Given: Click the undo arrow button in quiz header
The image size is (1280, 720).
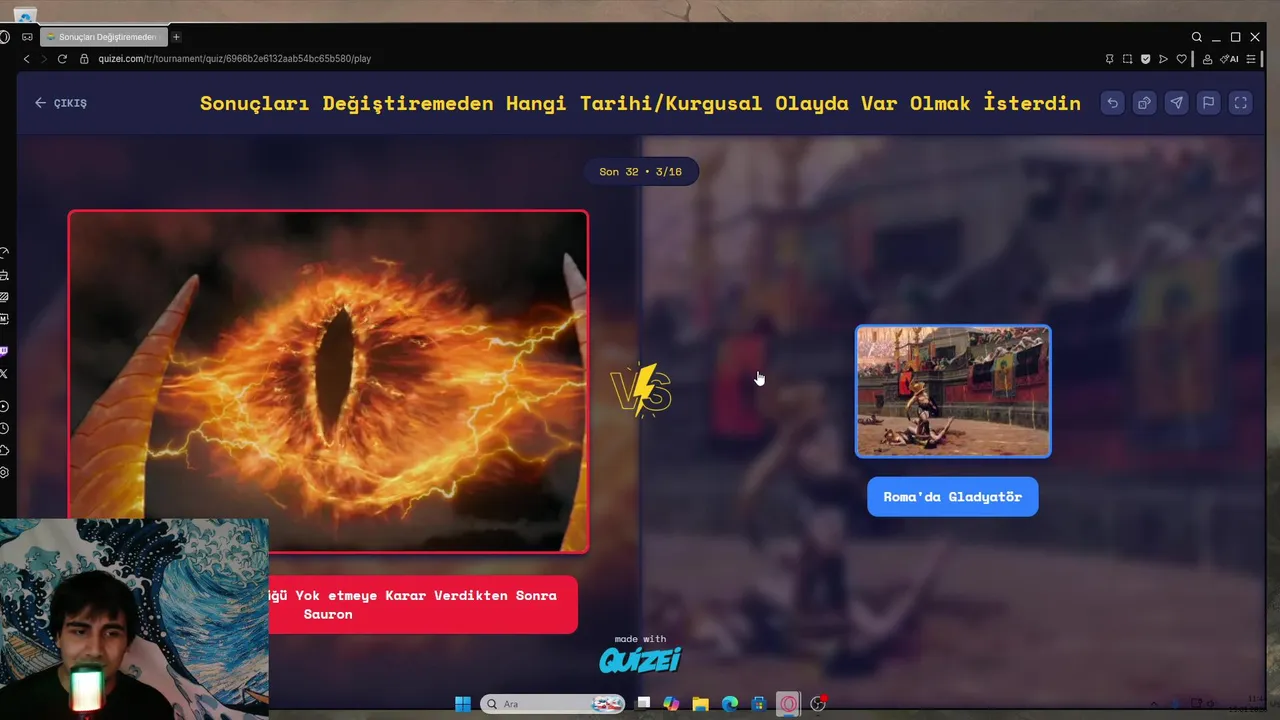Looking at the screenshot, I should [x=1112, y=103].
